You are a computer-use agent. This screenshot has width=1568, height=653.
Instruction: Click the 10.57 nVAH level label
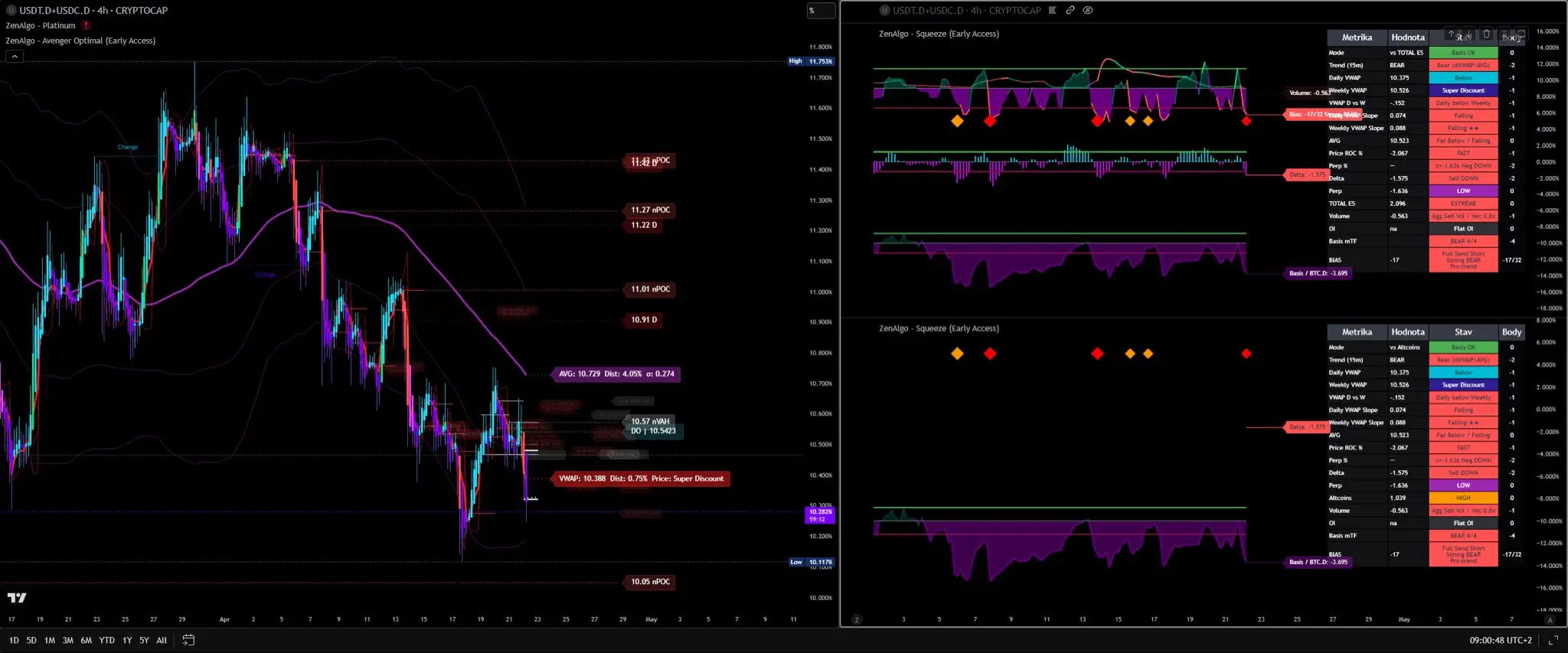tap(650, 421)
